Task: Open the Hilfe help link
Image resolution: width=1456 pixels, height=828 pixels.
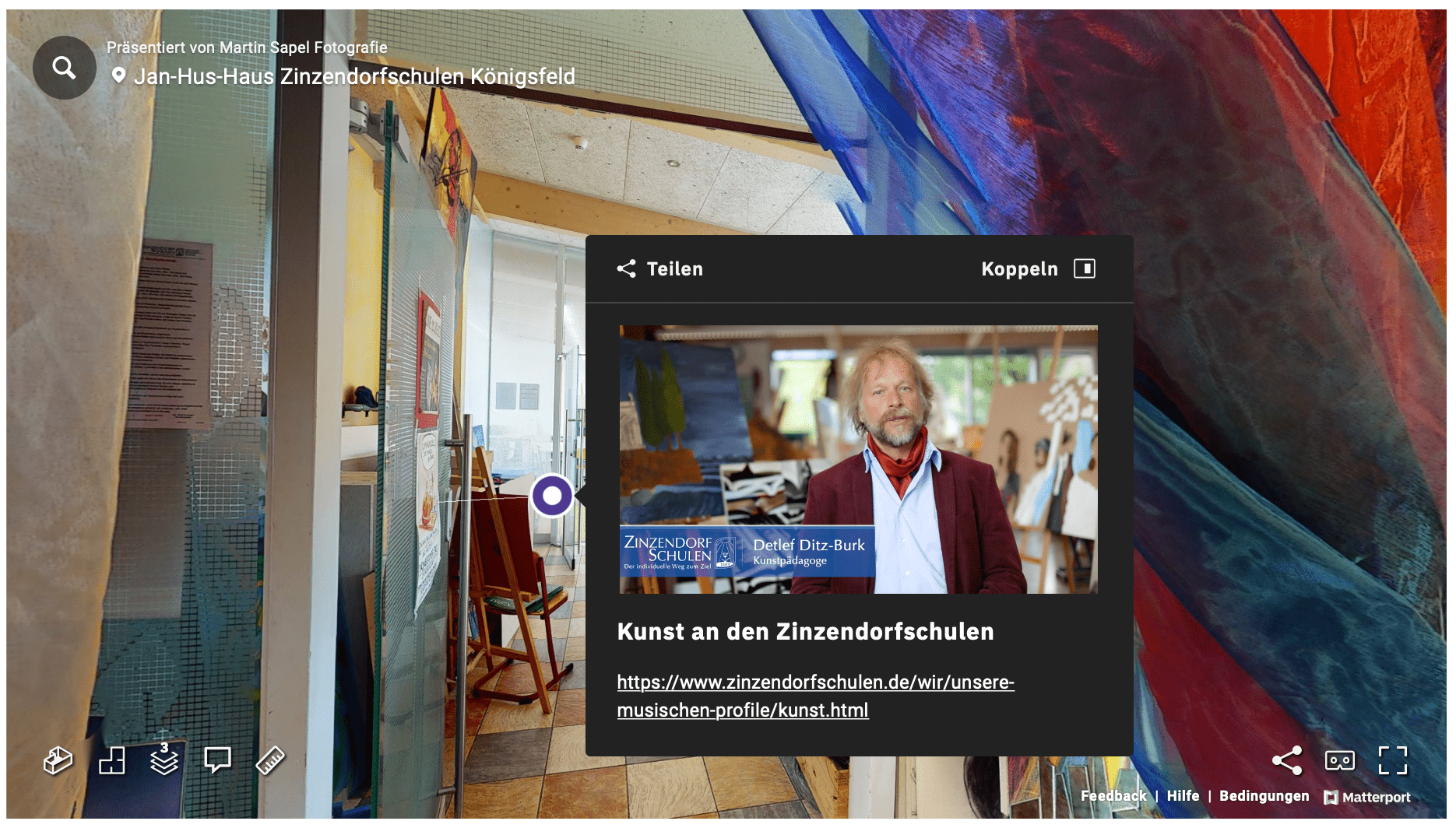Action: coord(1182,796)
